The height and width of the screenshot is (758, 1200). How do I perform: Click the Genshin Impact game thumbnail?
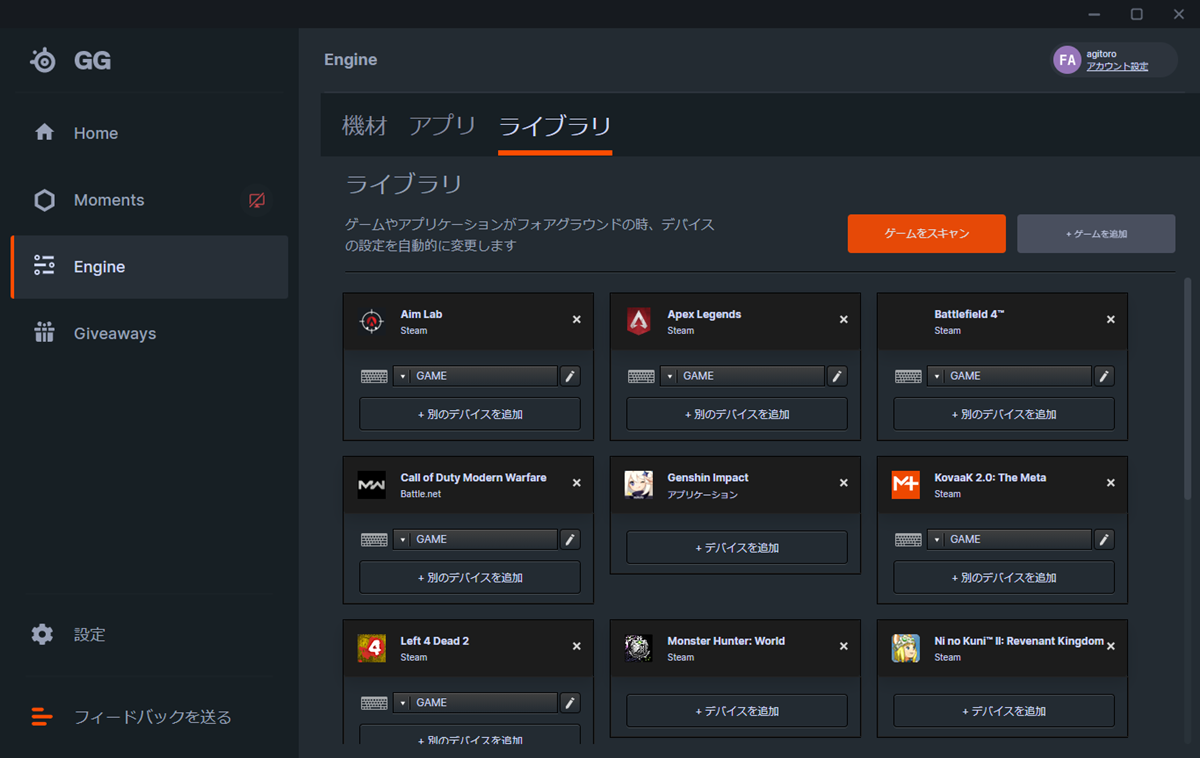[638, 485]
